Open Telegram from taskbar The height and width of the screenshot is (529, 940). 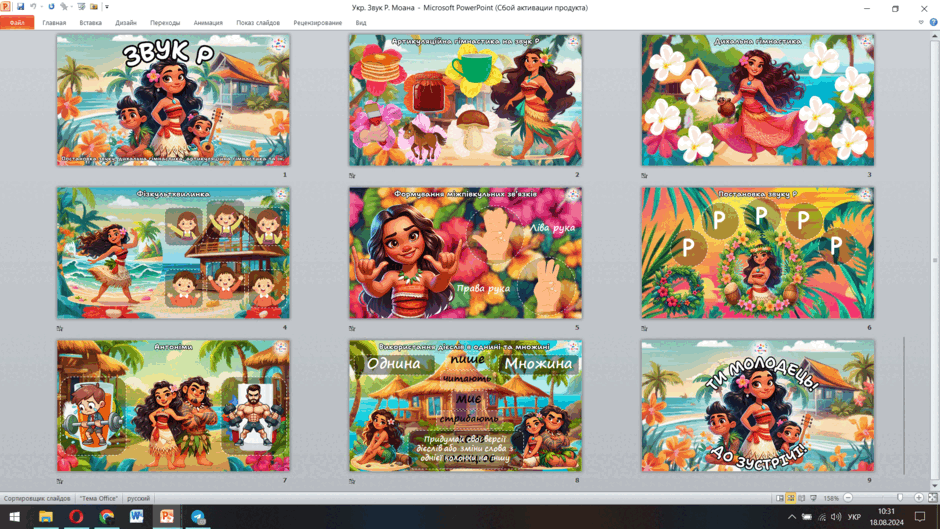[x=198, y=516]
